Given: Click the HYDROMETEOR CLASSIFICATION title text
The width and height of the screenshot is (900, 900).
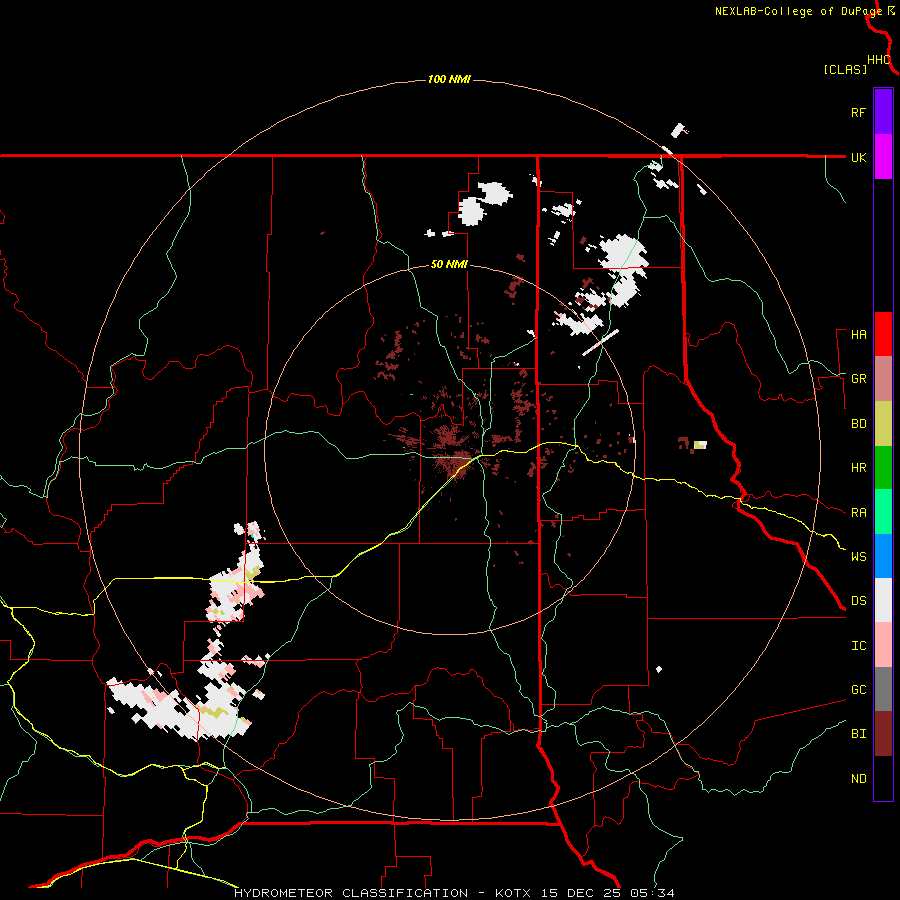Looking at the screenshot, I should click(x=351, y=893).
